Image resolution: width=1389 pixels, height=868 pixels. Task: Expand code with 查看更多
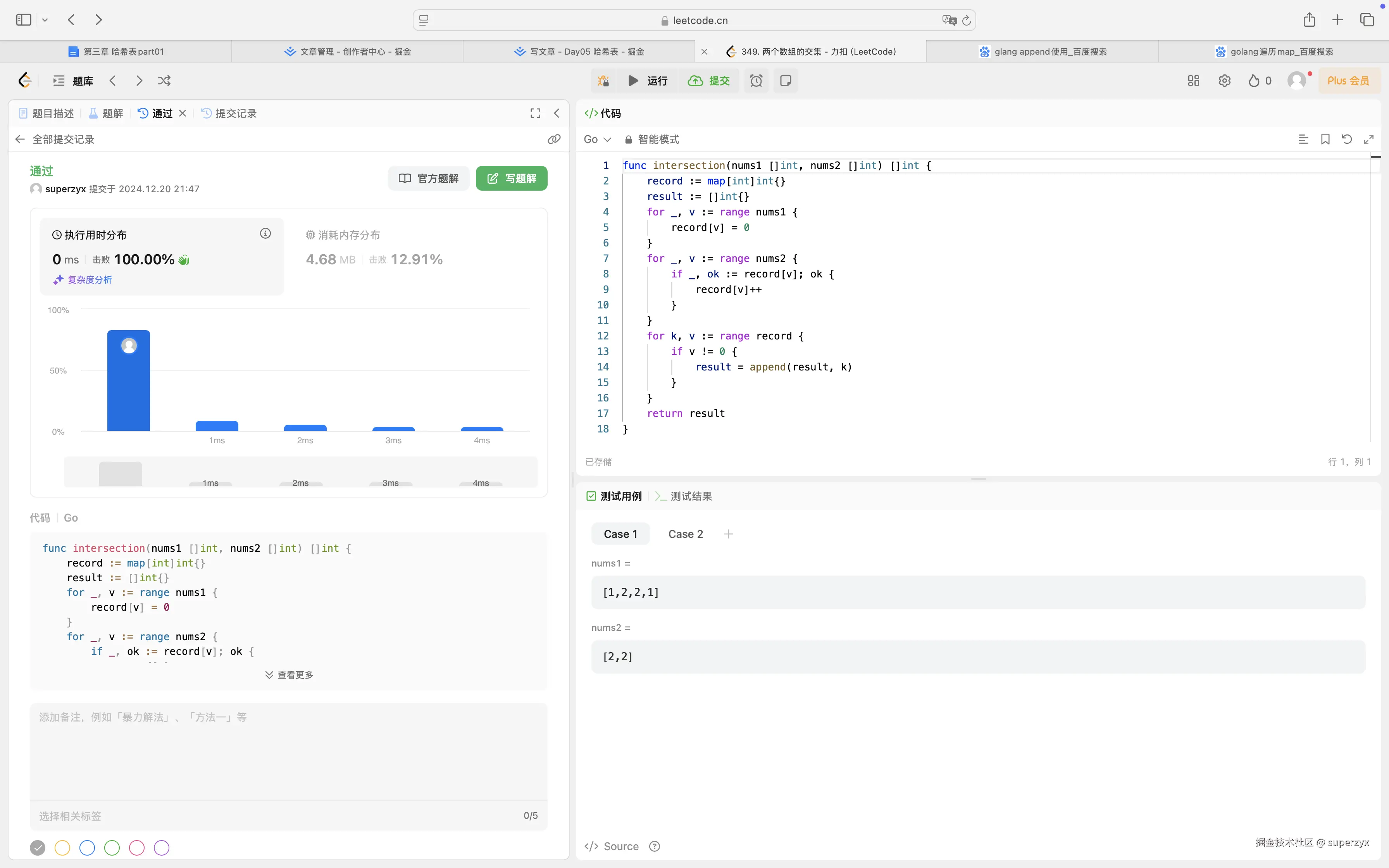289,675
